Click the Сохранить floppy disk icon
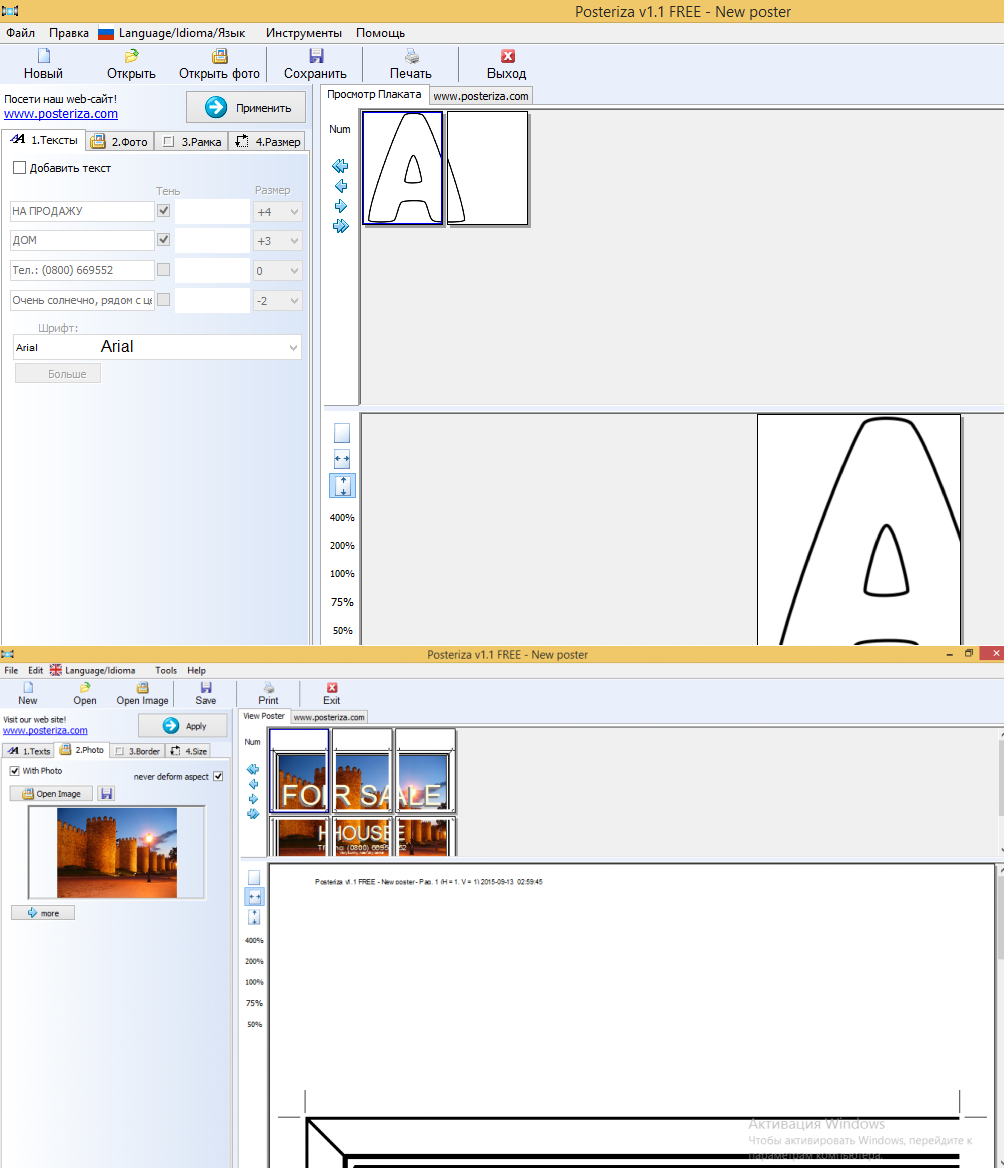Image resolution: width=1004 pixels, height=1168 pixels. click(316, 56)
